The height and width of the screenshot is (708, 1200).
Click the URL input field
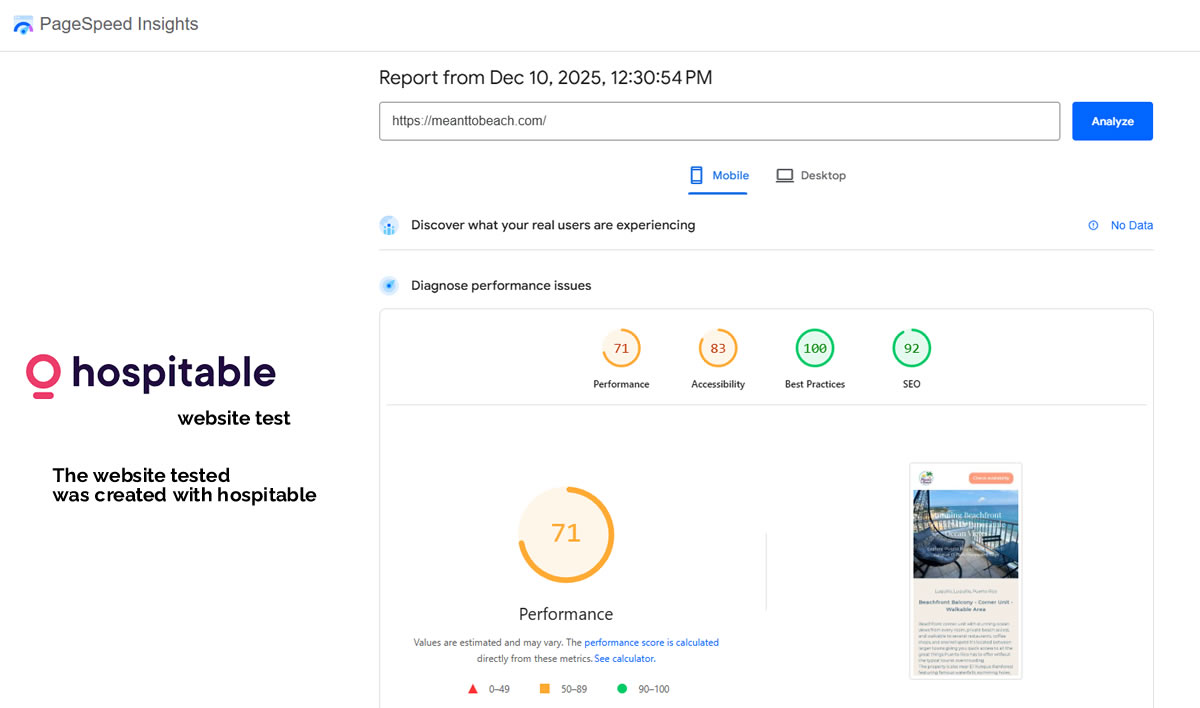tap(719, 121)
